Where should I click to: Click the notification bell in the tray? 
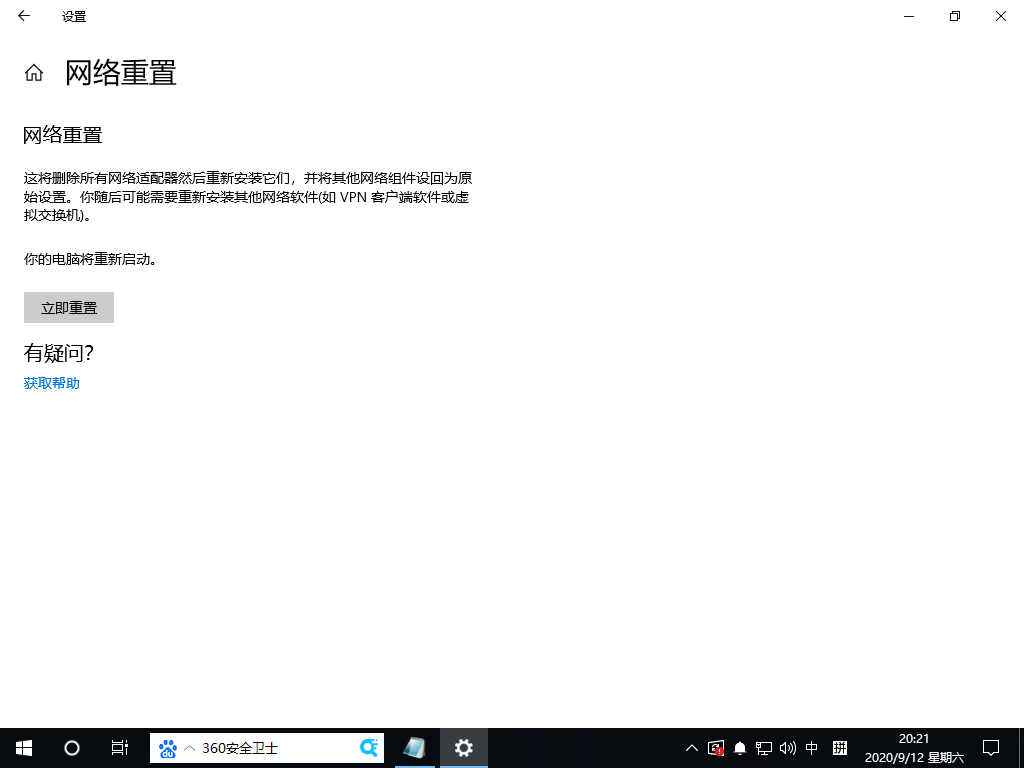click(x=739, y=747)
